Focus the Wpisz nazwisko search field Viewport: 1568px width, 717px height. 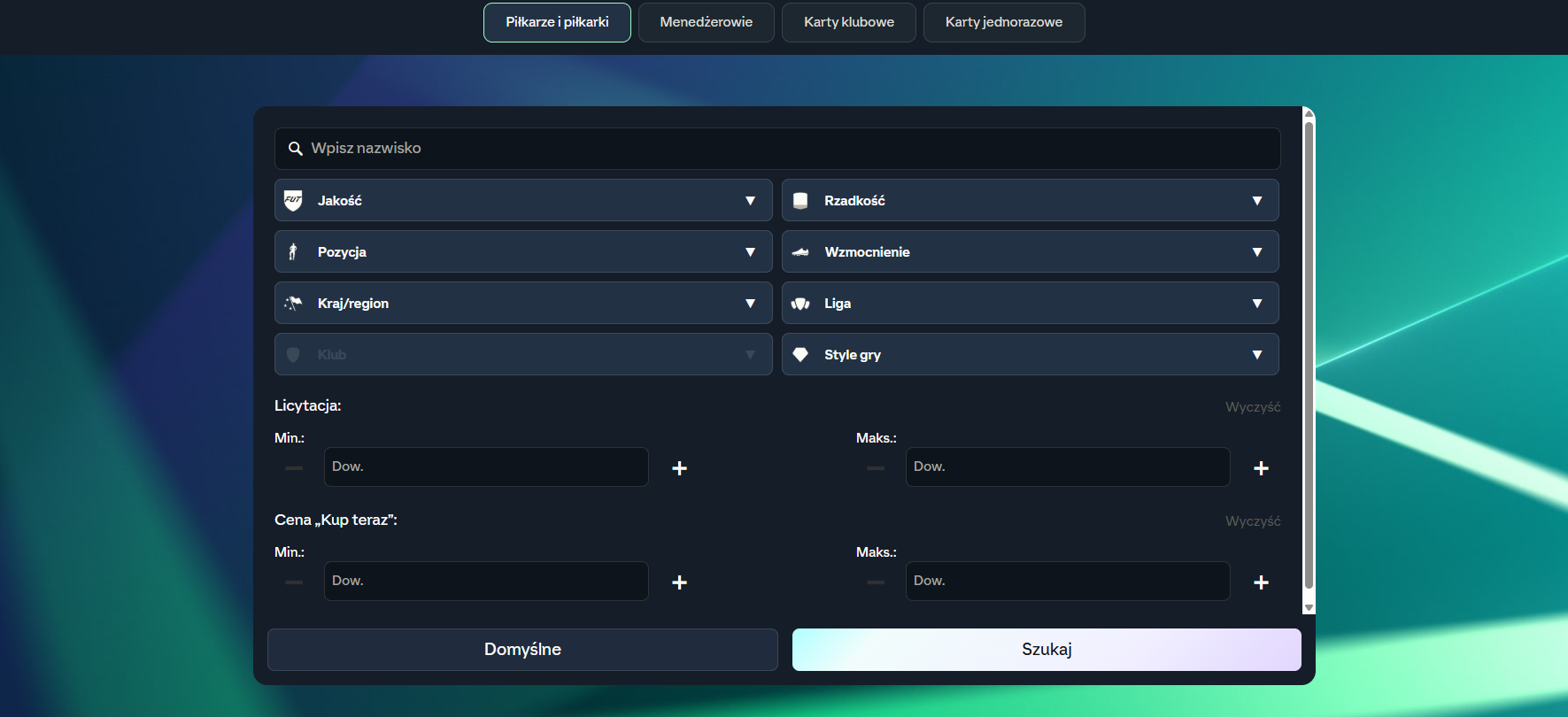click(x=777, y=149)
